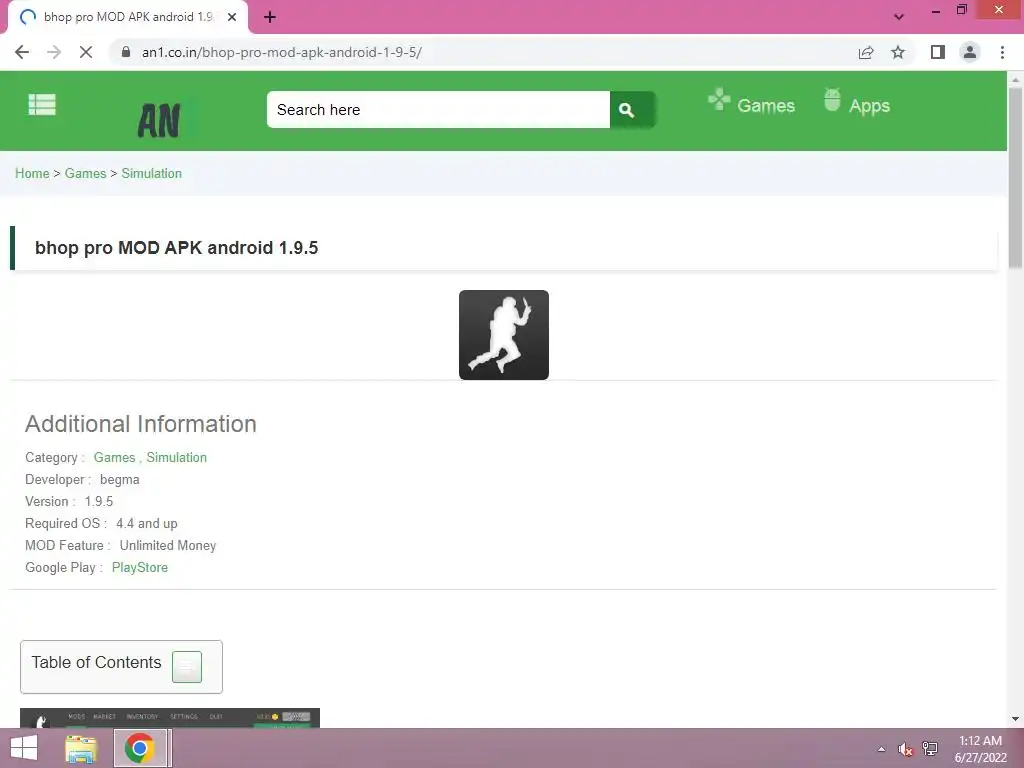Toggle the Table of Contents list button
The image size is (1024, 768).
click(187, 667)
